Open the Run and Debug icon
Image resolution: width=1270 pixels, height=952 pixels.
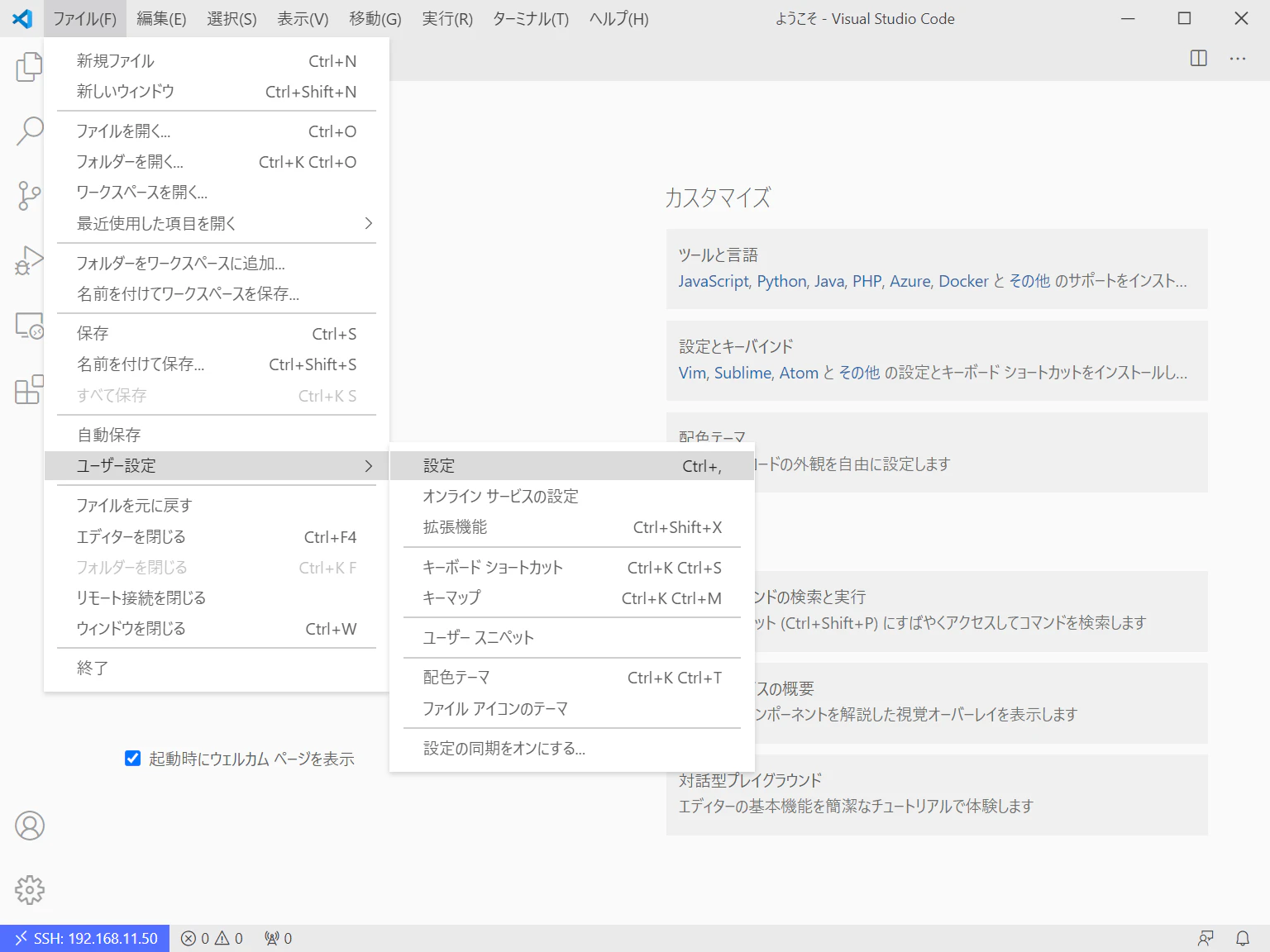pos(29,260)
